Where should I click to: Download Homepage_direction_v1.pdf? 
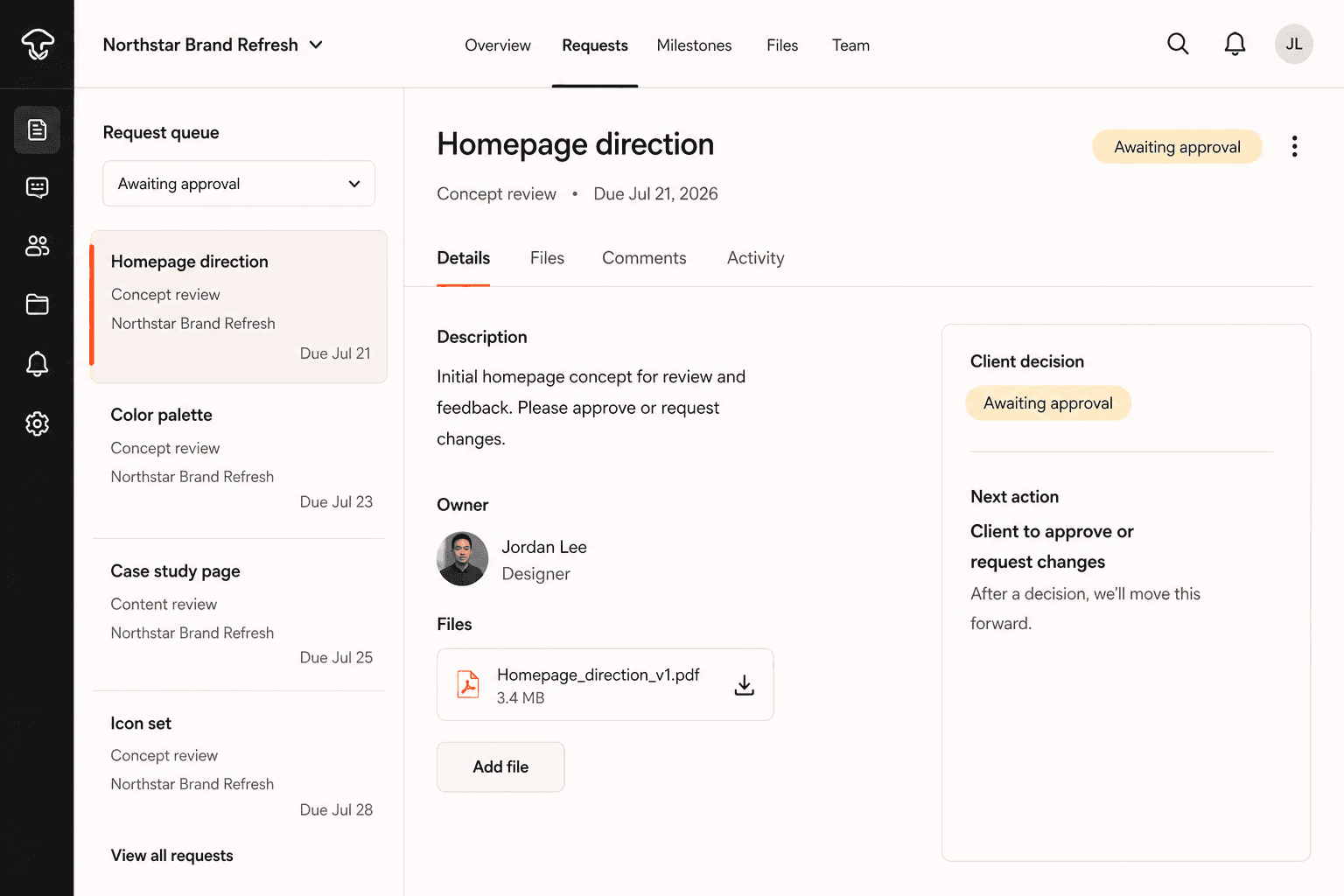coord(744,685)
